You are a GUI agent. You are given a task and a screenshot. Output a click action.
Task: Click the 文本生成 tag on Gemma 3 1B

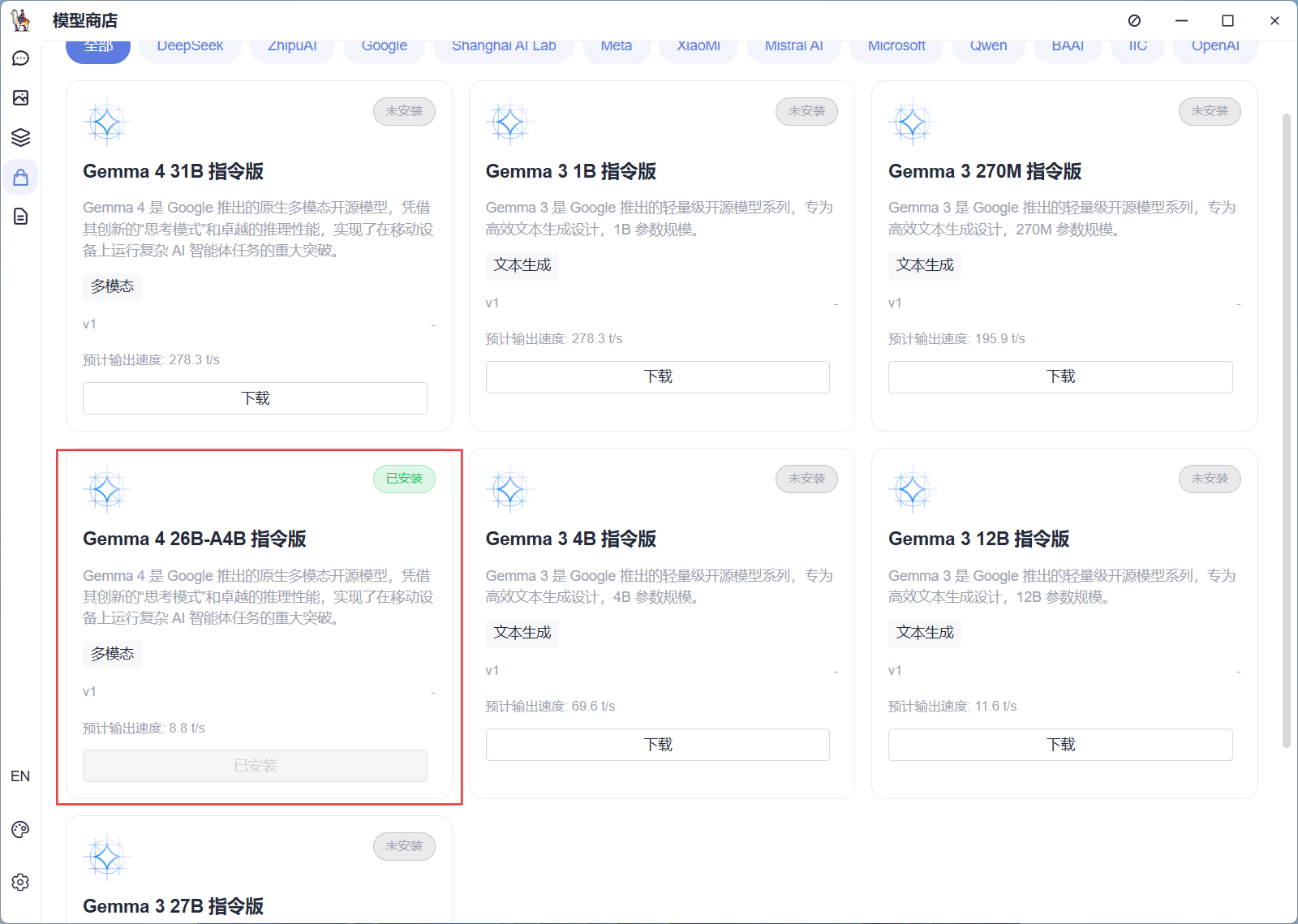(x=522, y=265)
